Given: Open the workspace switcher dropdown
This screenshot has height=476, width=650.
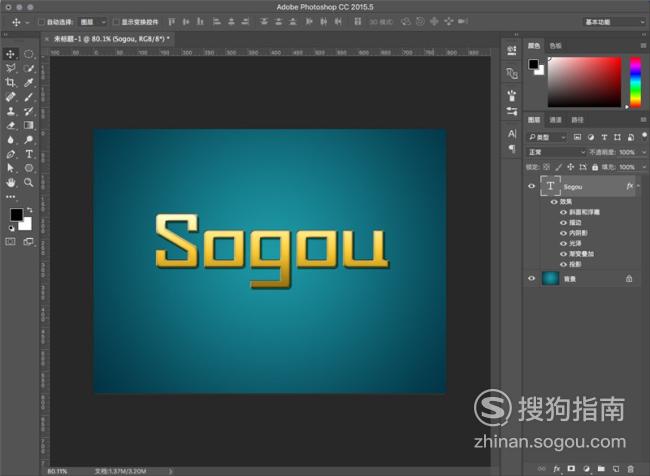Looking at the screenshot, I should 614,22.
